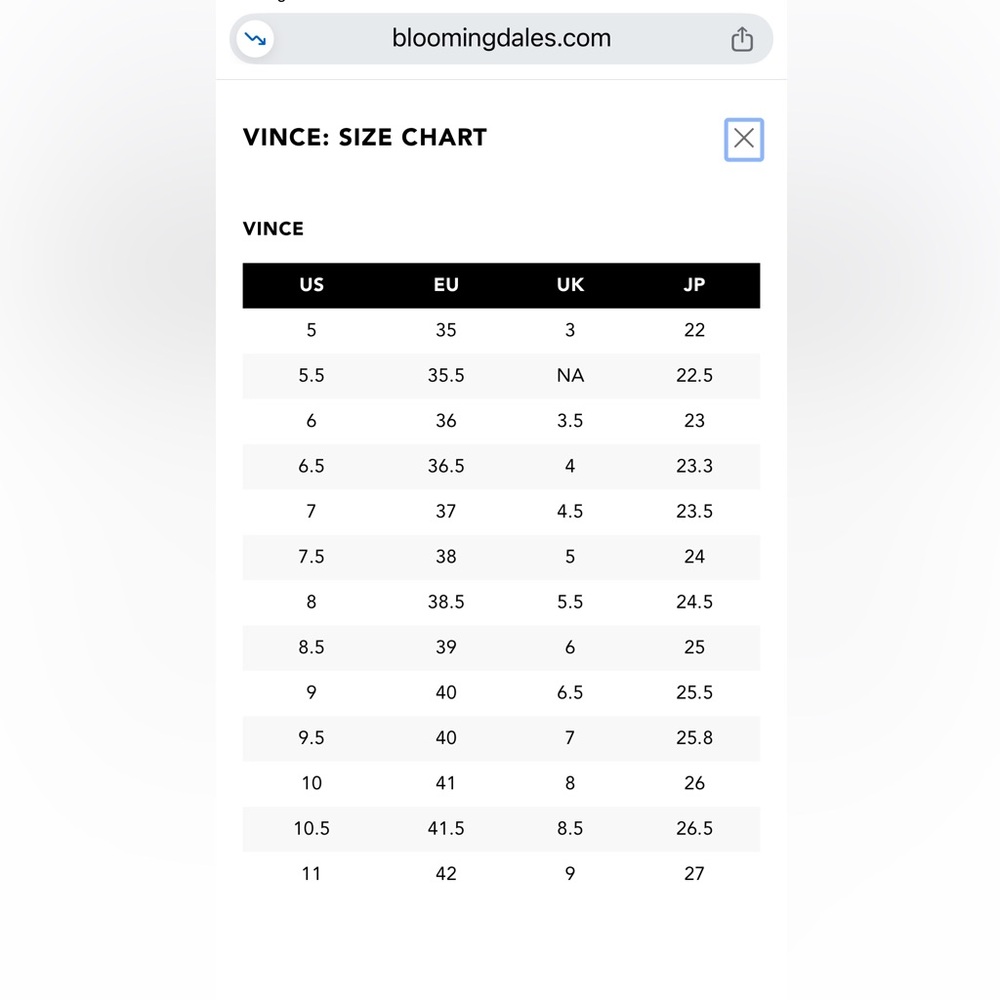This screenshot has width=1000, height=1000.
Task: Click the NA cell in UK column
Action: (x=570, y=376)
